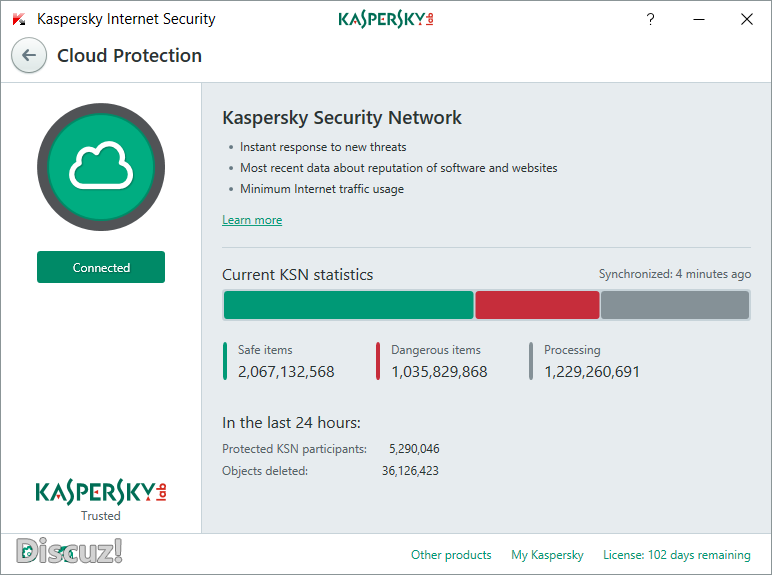The image size is (772, 575).
Task: Click the gray processing bar segment
Action: coord(675,305)
